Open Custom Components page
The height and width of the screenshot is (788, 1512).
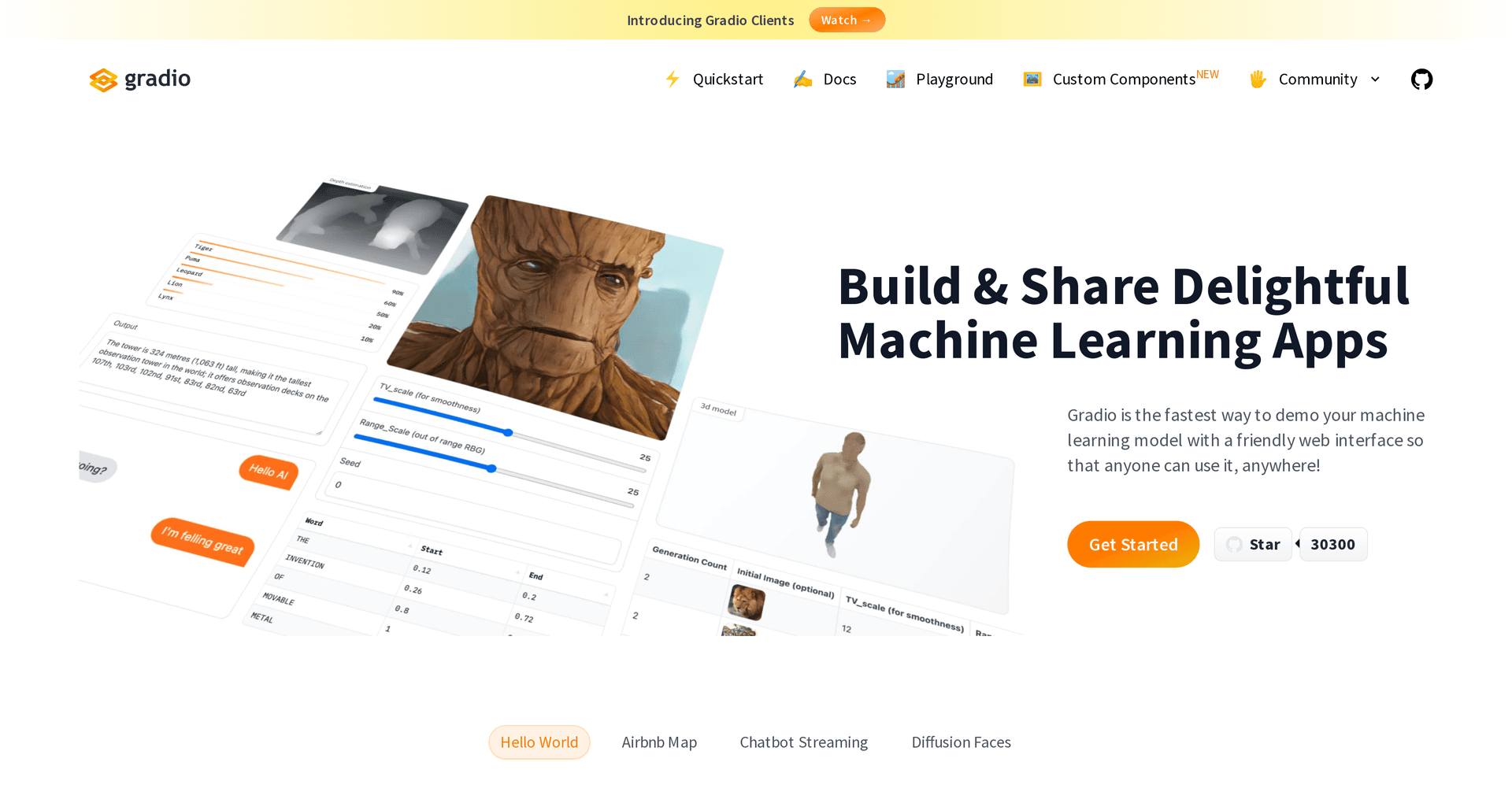pyautogui.click(x=1124, y=80)
